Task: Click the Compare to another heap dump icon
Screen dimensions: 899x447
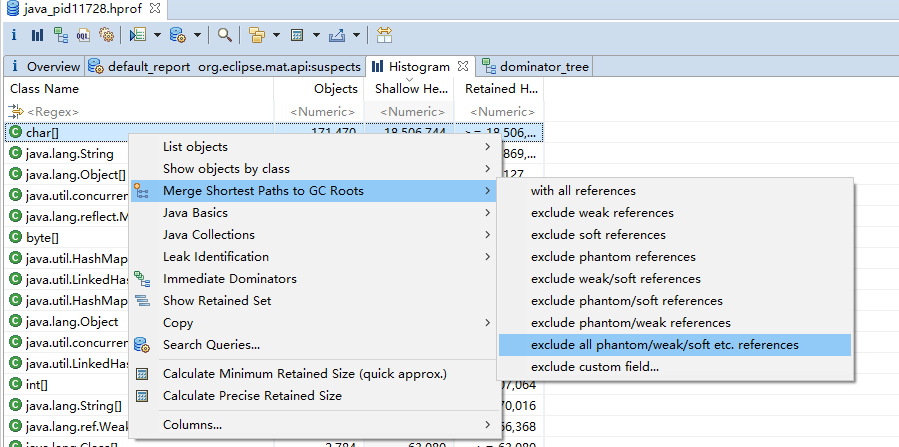Action: coord(384,36)
